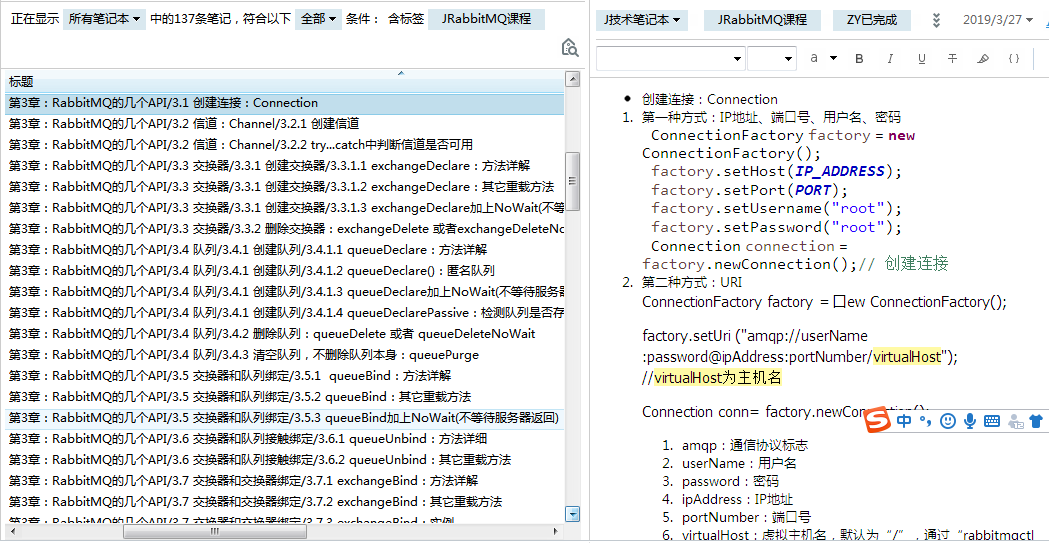Click the list item portNumber：端口号

tap(747, 516)
